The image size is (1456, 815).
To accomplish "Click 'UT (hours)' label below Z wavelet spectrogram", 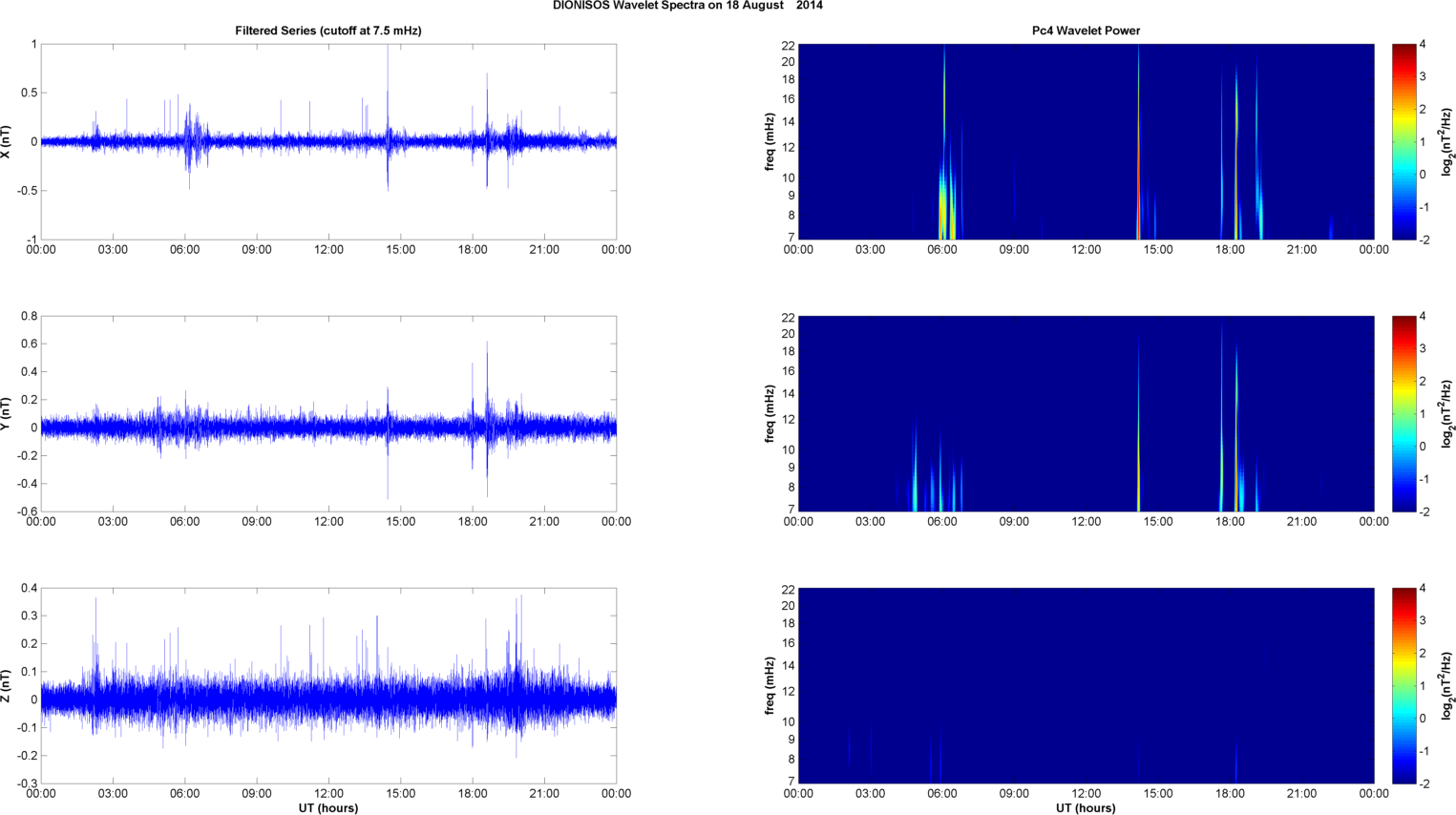I will [1086, 808].
